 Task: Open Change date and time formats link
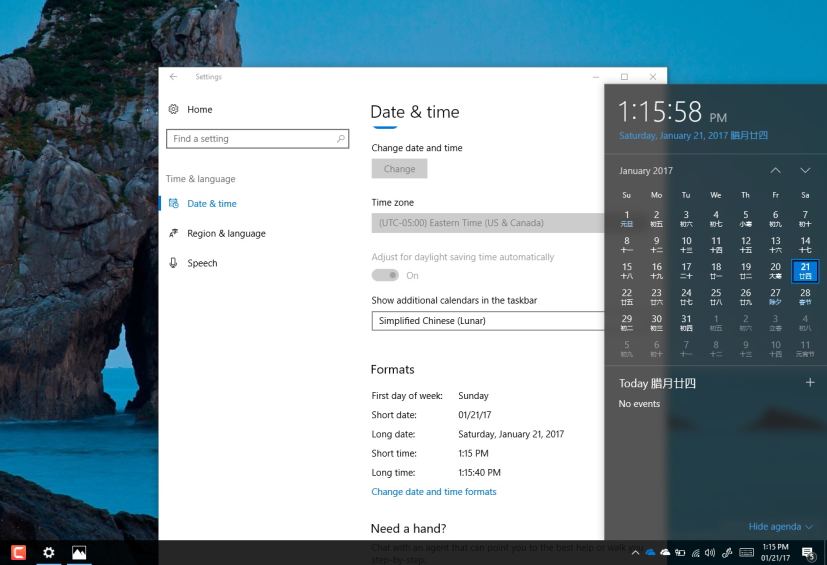[433, 492]
